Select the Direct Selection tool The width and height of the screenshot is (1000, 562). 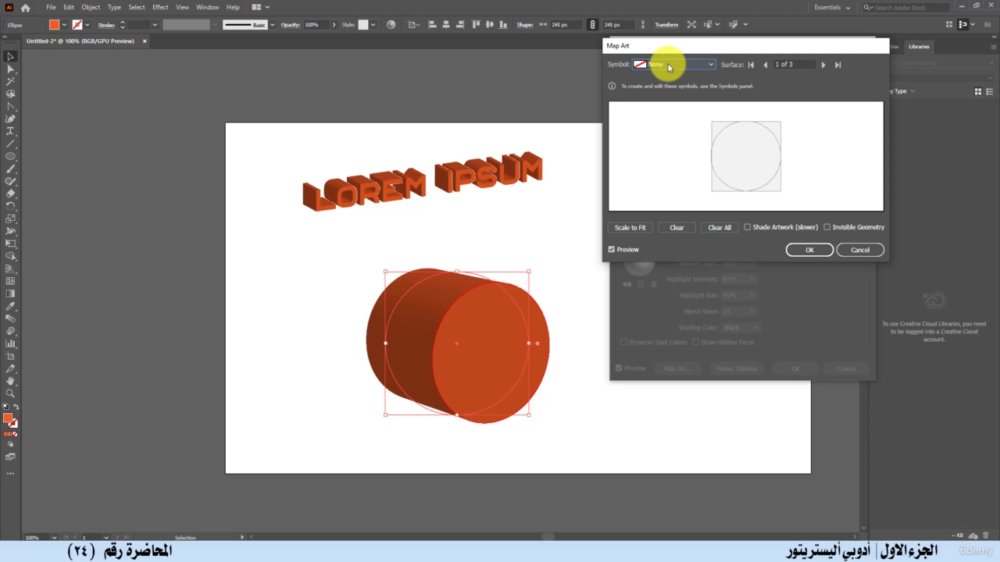tap(10, 69)
